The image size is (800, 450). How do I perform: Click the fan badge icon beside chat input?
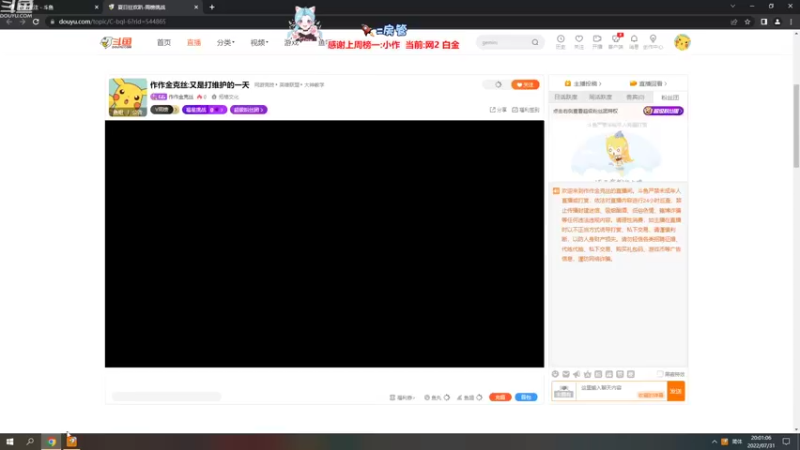click(x=564, y=391)
